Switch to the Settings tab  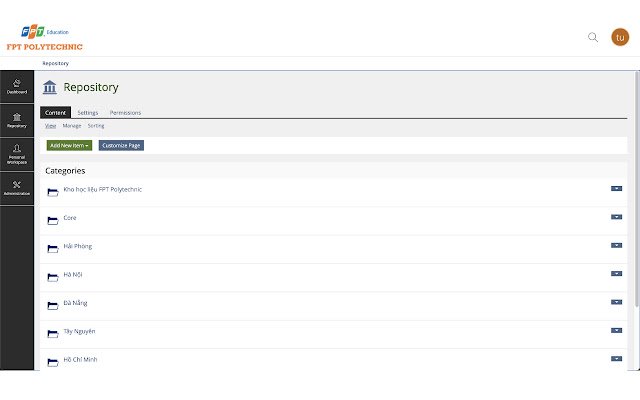point(88,113)
